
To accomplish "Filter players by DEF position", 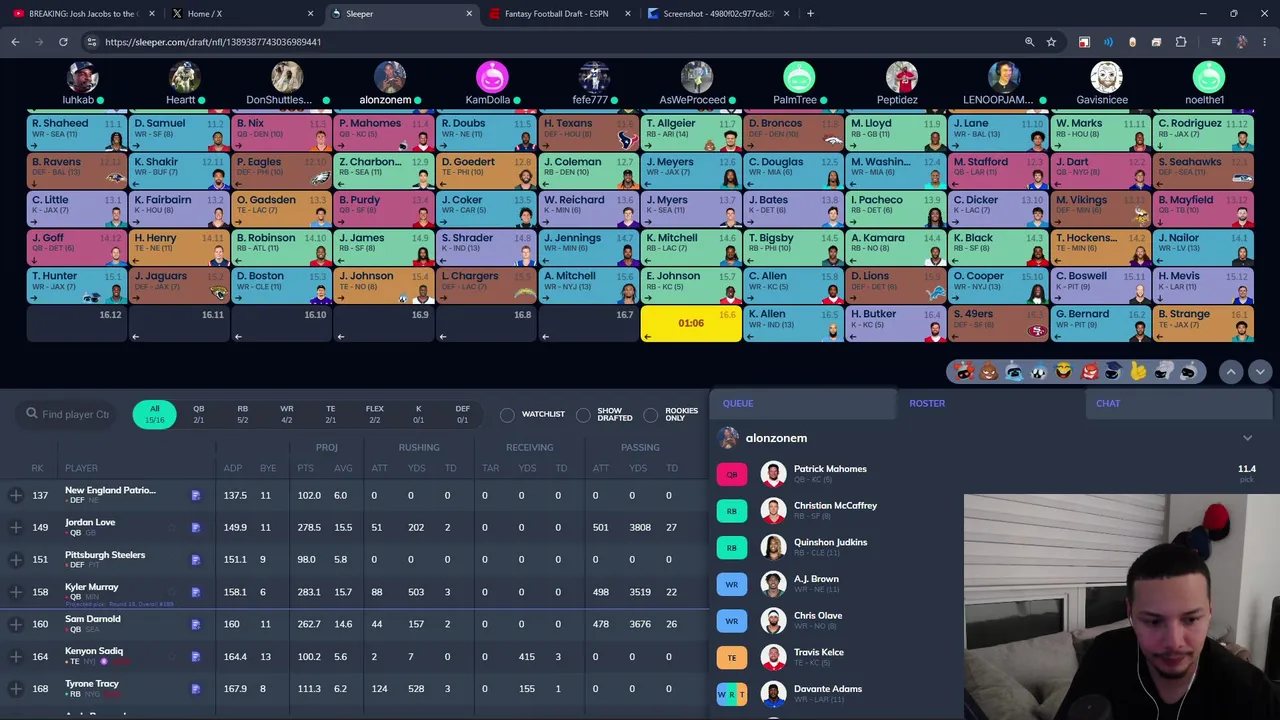I will tap(462, 414).
